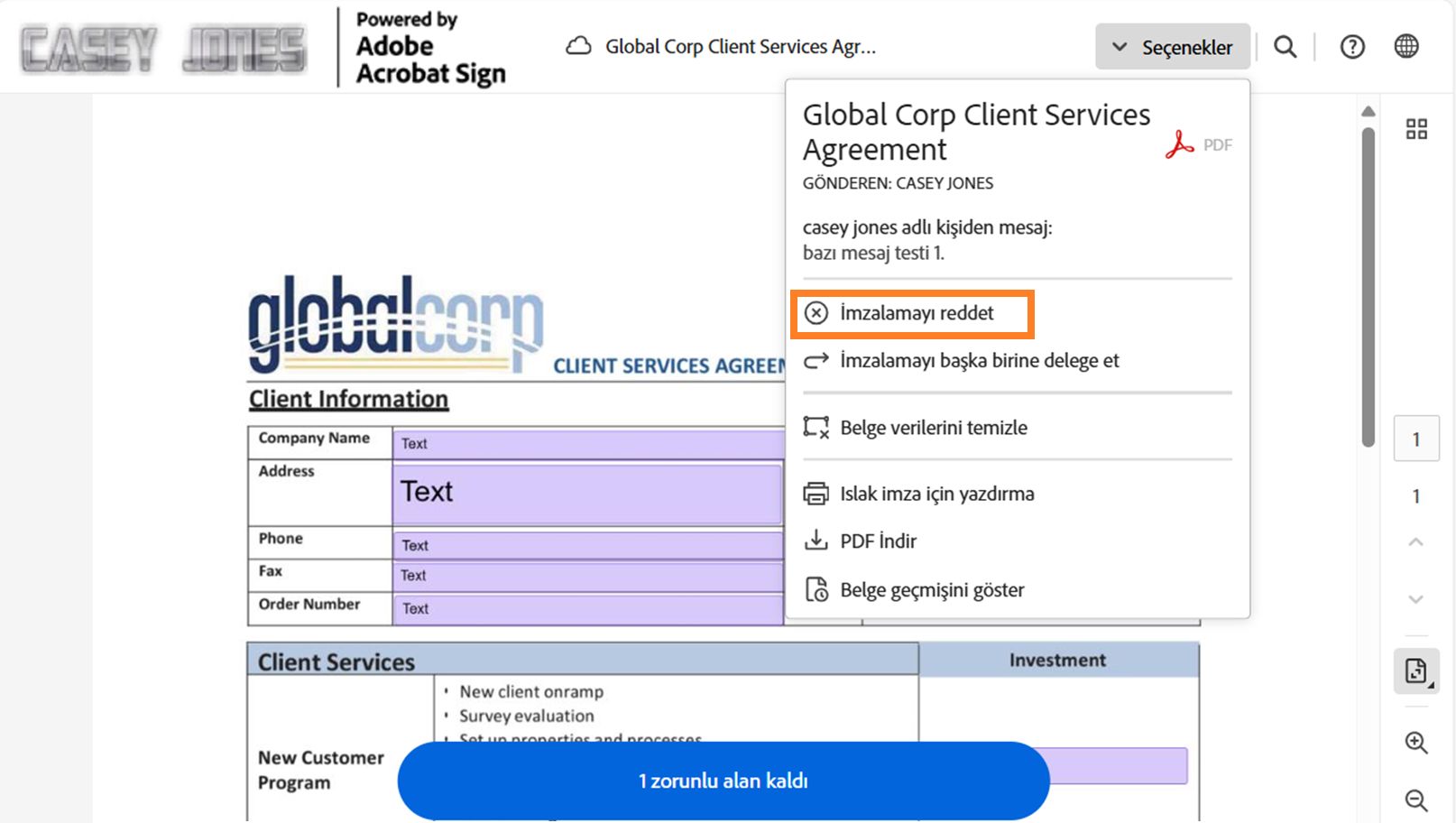
Task: Click the search magnifier icon
Action: point(1286,47)
